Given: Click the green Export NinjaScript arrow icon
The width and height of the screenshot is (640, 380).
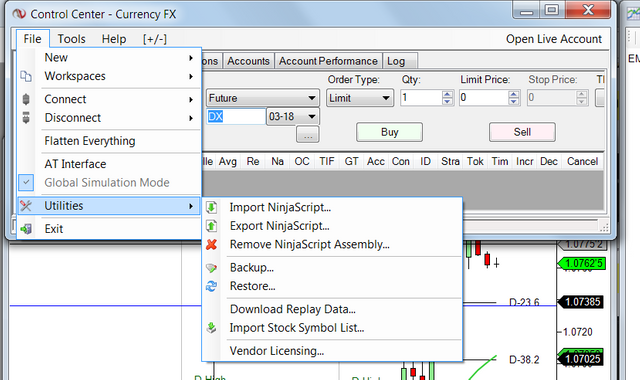Looking at the screenshot, I should (x=211, y=226).
